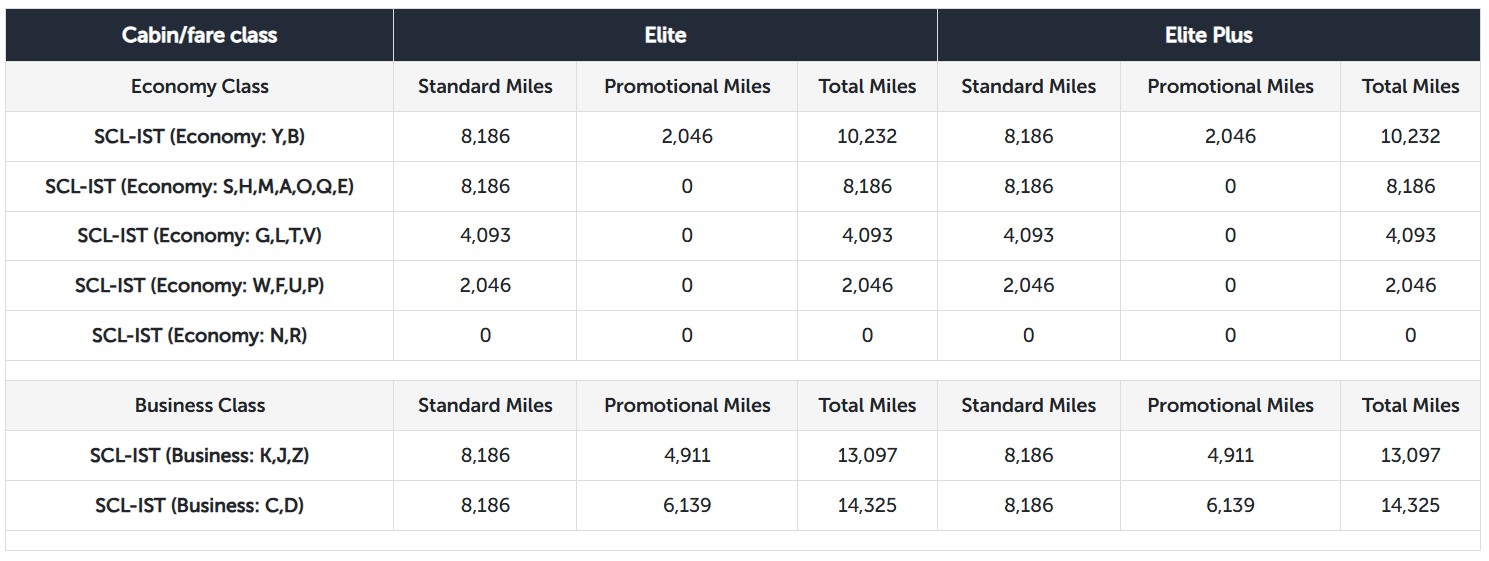1489x561 pixels.
Task: Click the Economy Class section label
Action: 200,86
